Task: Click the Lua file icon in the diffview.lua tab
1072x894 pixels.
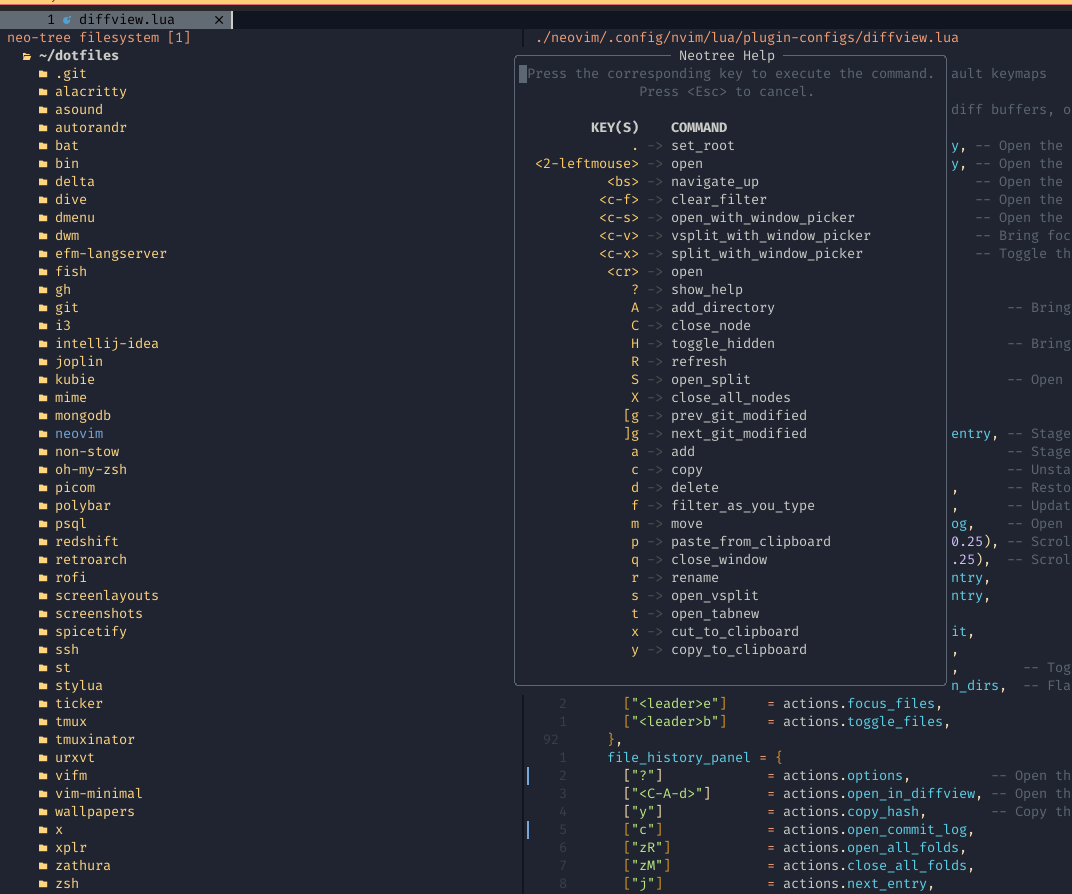Action: pos(67,20)
